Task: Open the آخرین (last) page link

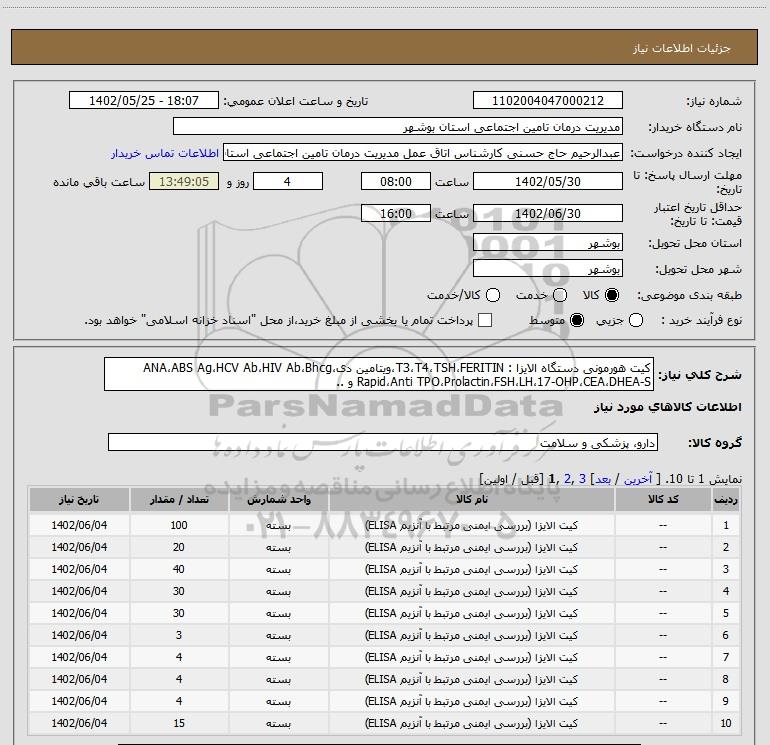Action: pos(638,478)
